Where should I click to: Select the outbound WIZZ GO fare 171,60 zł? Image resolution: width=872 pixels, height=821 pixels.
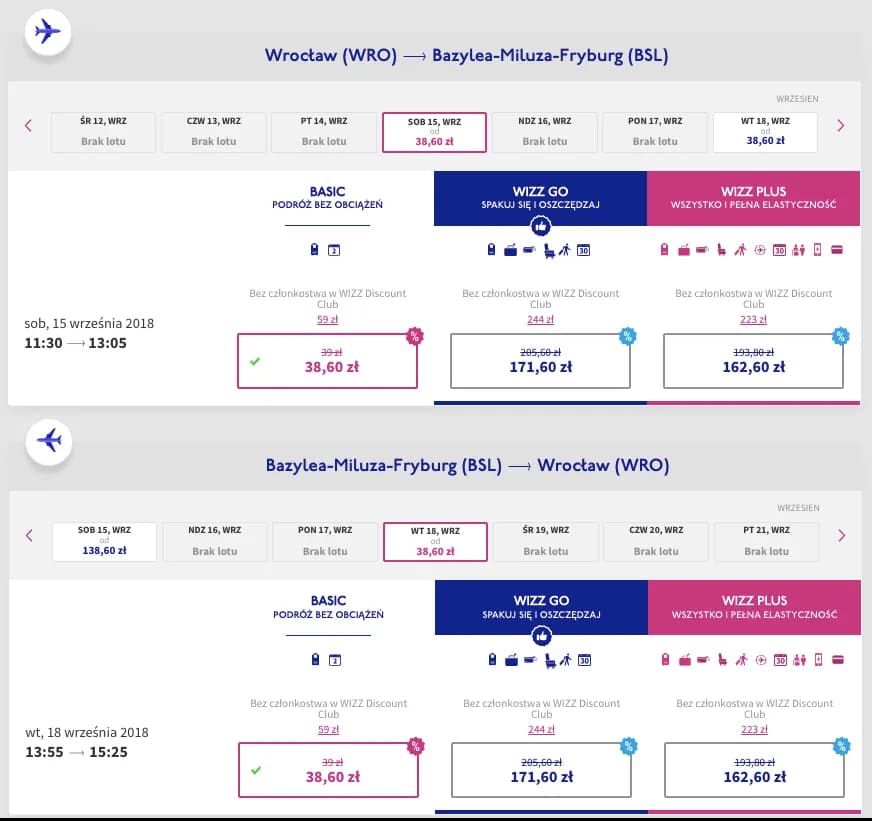[540, 360]
